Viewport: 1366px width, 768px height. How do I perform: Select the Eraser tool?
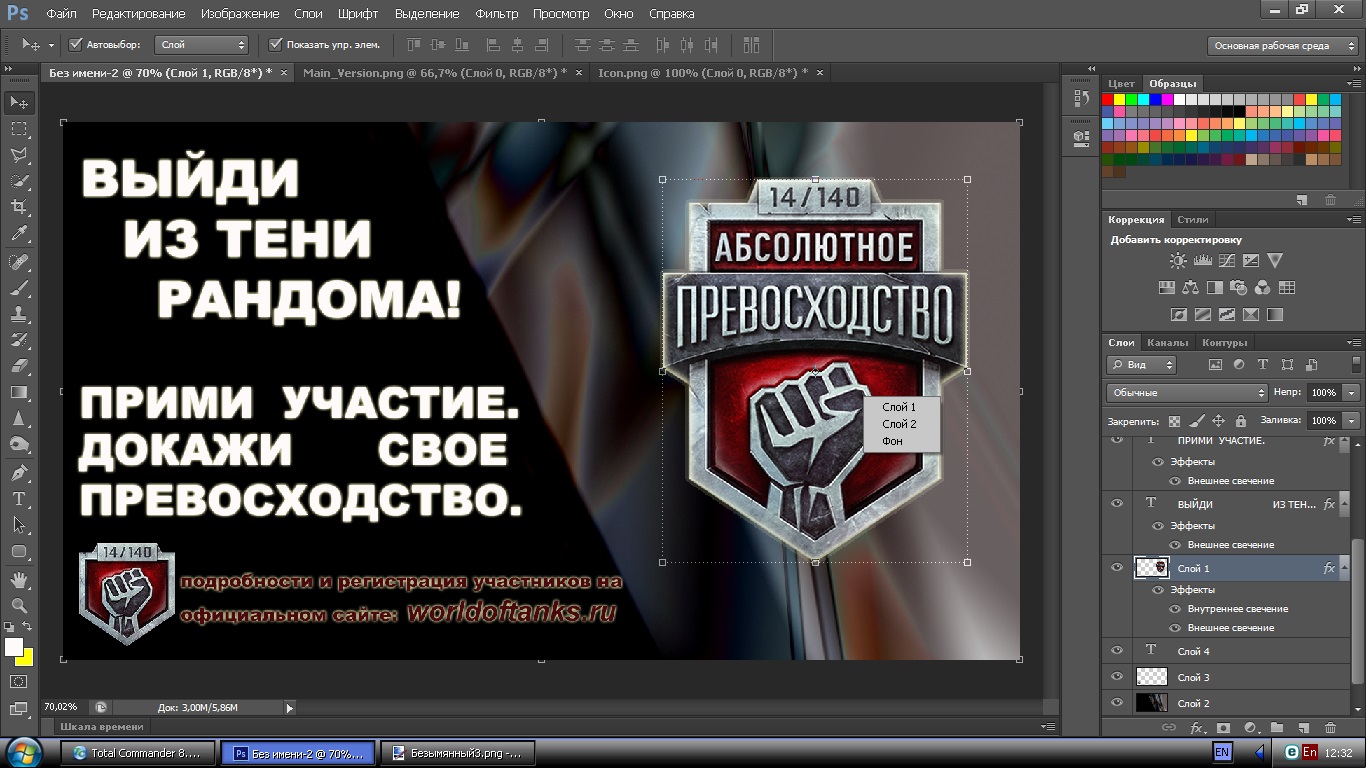pyautogui.click(x=19, y=366)
